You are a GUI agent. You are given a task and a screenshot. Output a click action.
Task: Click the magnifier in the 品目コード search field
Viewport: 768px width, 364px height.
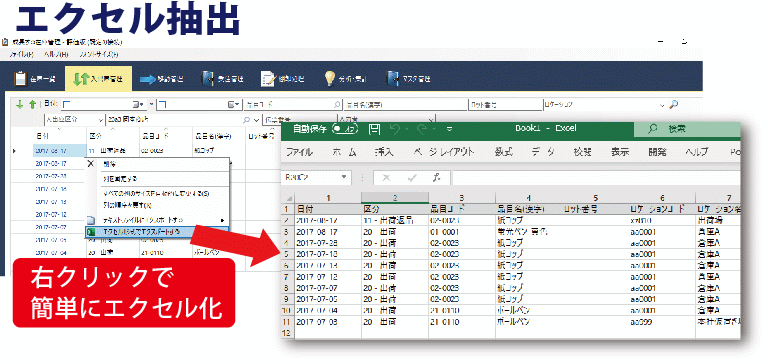[336, 104]
